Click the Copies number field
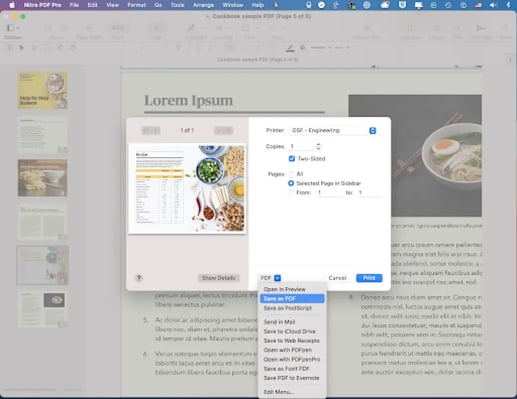 (x=302, y=146)
